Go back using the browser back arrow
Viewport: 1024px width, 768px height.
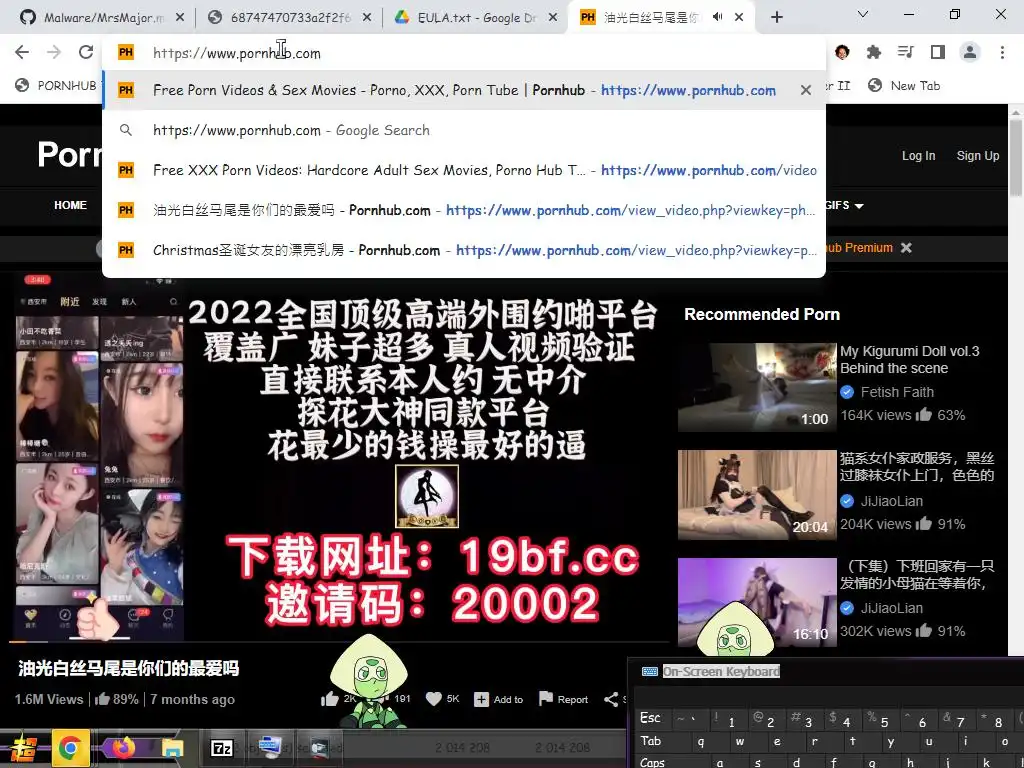(22, 52)
